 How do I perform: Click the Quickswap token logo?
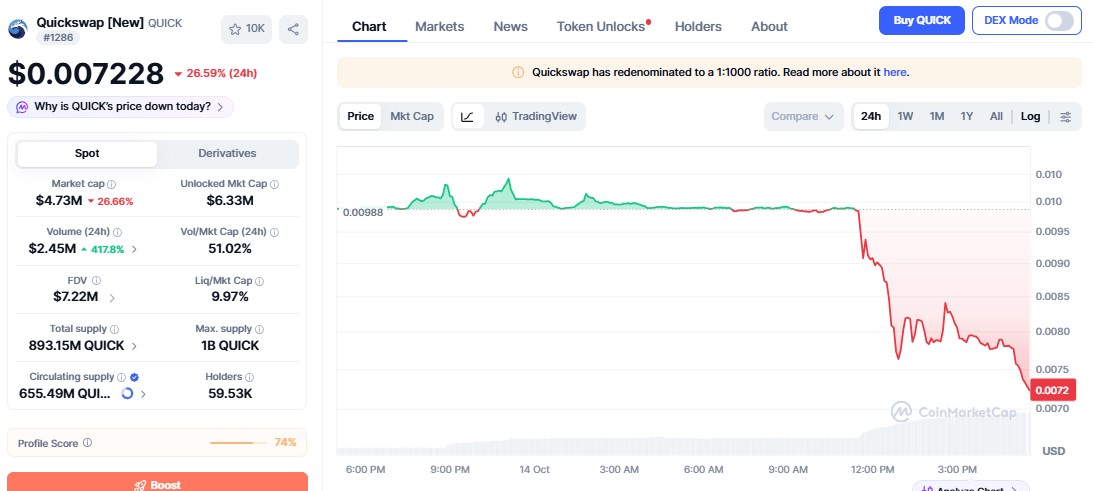tap(17, 29)
